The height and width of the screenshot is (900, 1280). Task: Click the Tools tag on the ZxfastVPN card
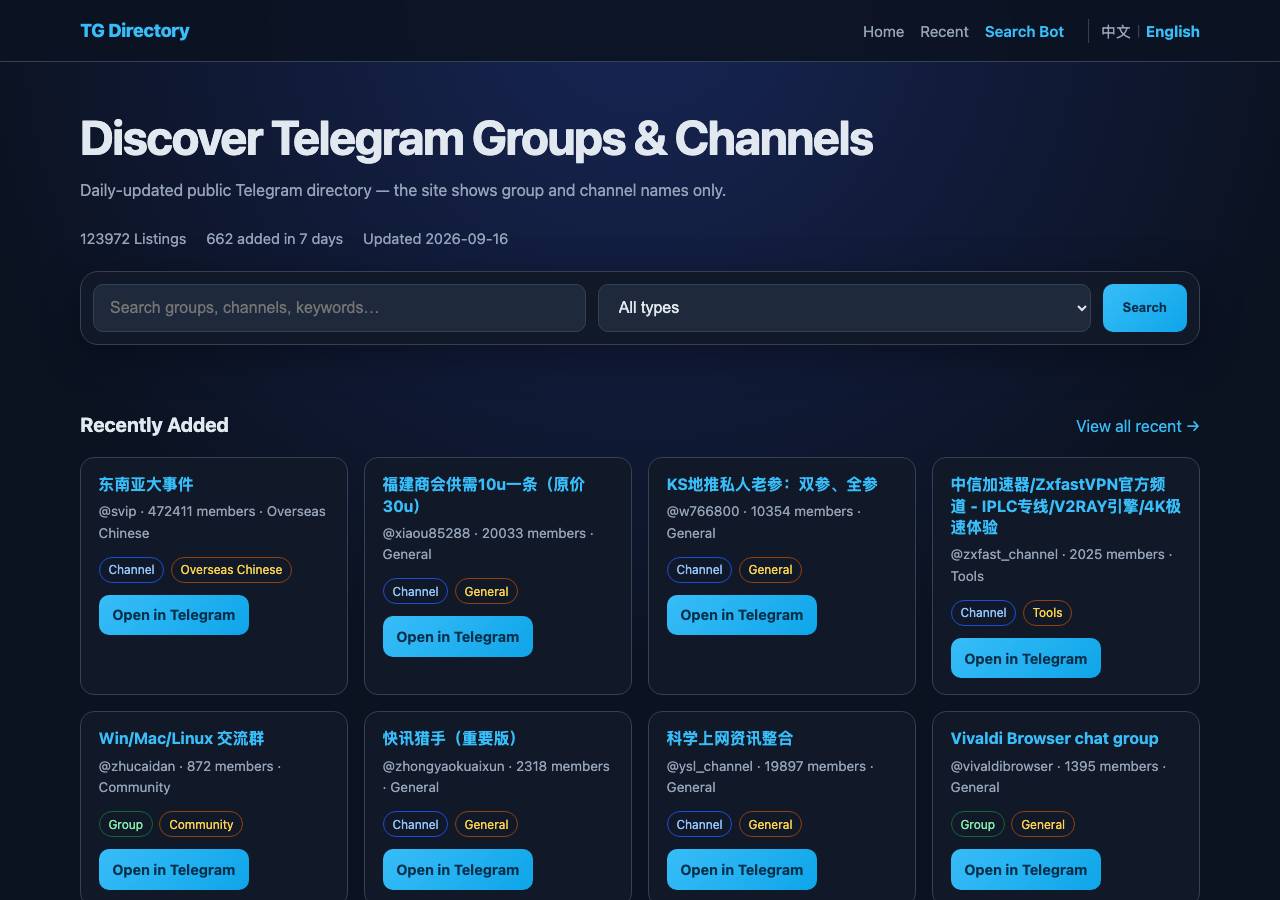click(x=1047, y=613)
